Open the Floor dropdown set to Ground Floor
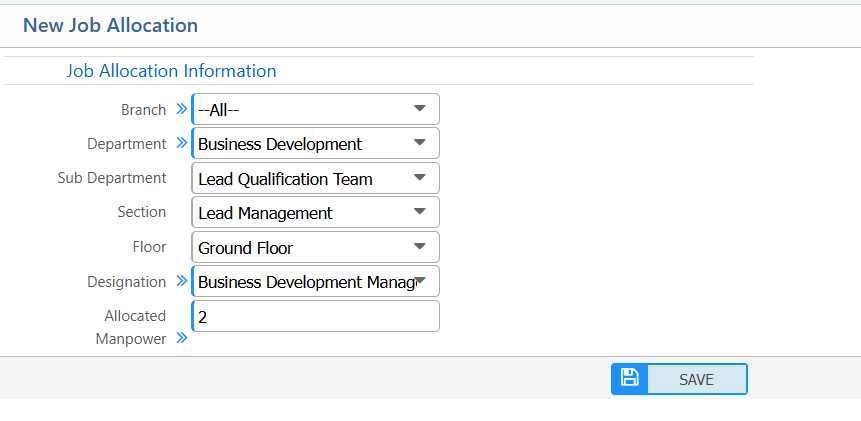The width and height of the screenshot is (861, 421). (315, 247)
